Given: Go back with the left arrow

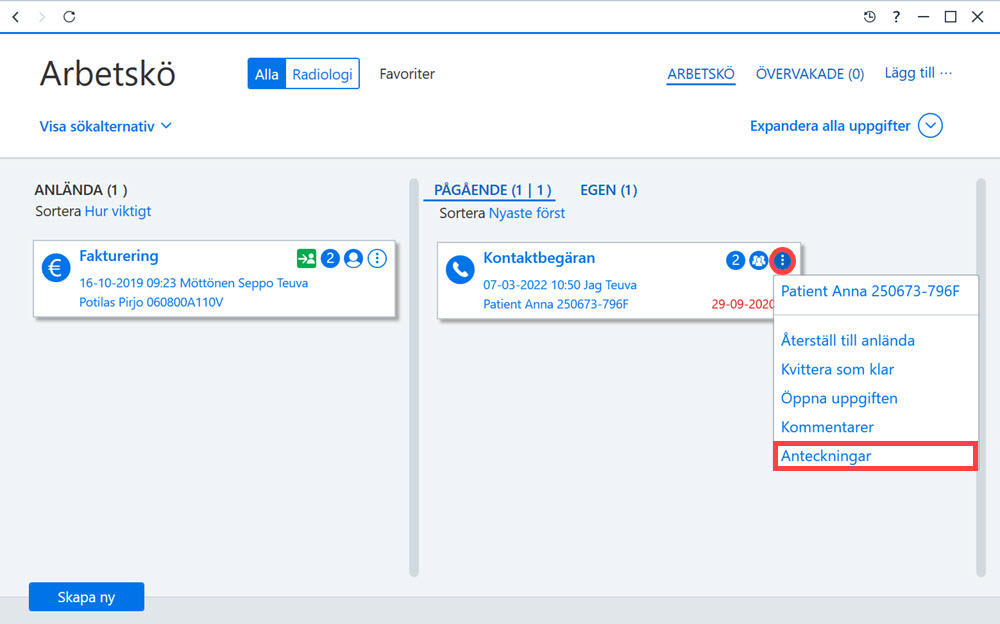Looking at the screenshot, I should (x=16, y=17).
